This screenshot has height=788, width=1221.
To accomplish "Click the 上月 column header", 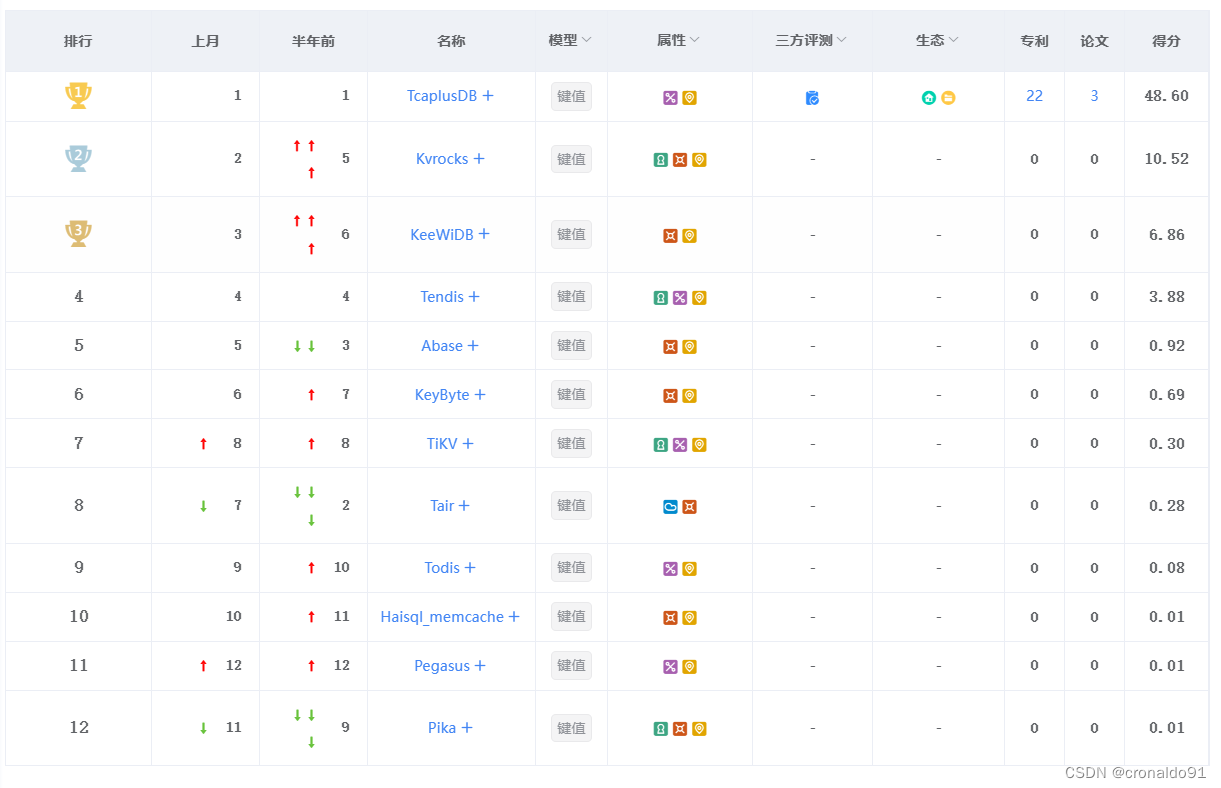I will (x=205, y=41).
